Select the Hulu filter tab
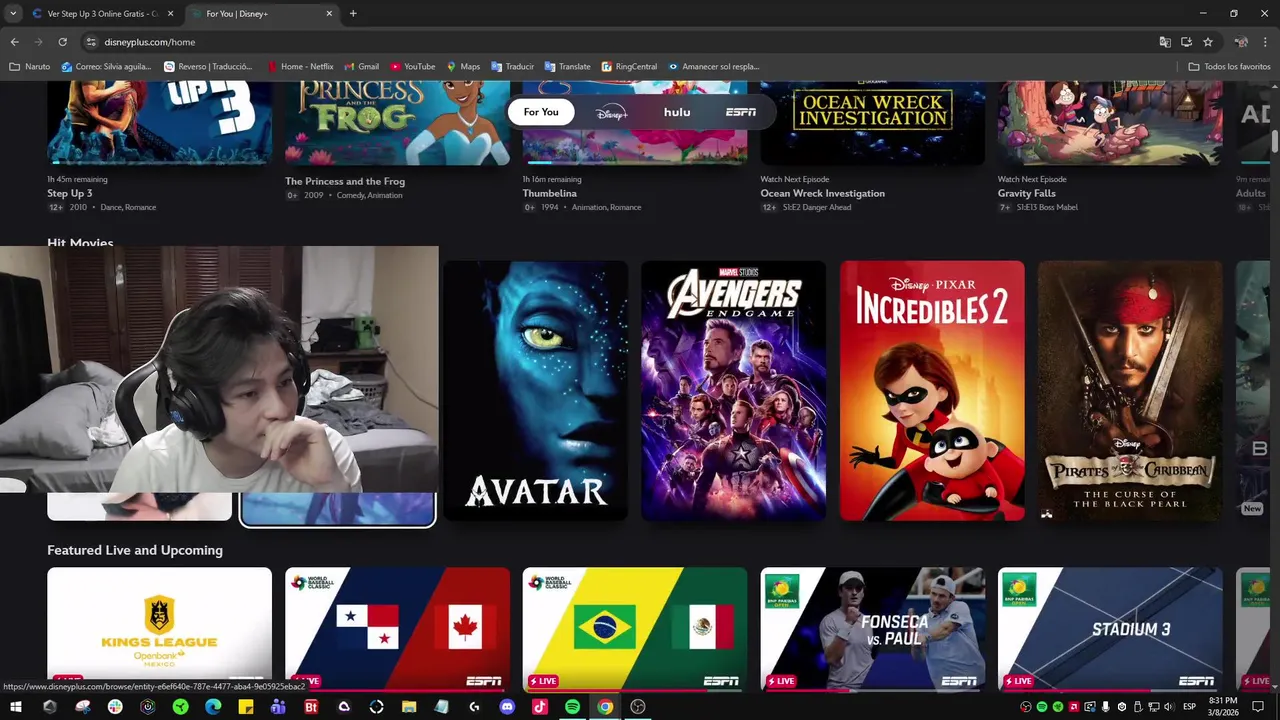The image size is (1280, 720). click(x=677, y=112)
